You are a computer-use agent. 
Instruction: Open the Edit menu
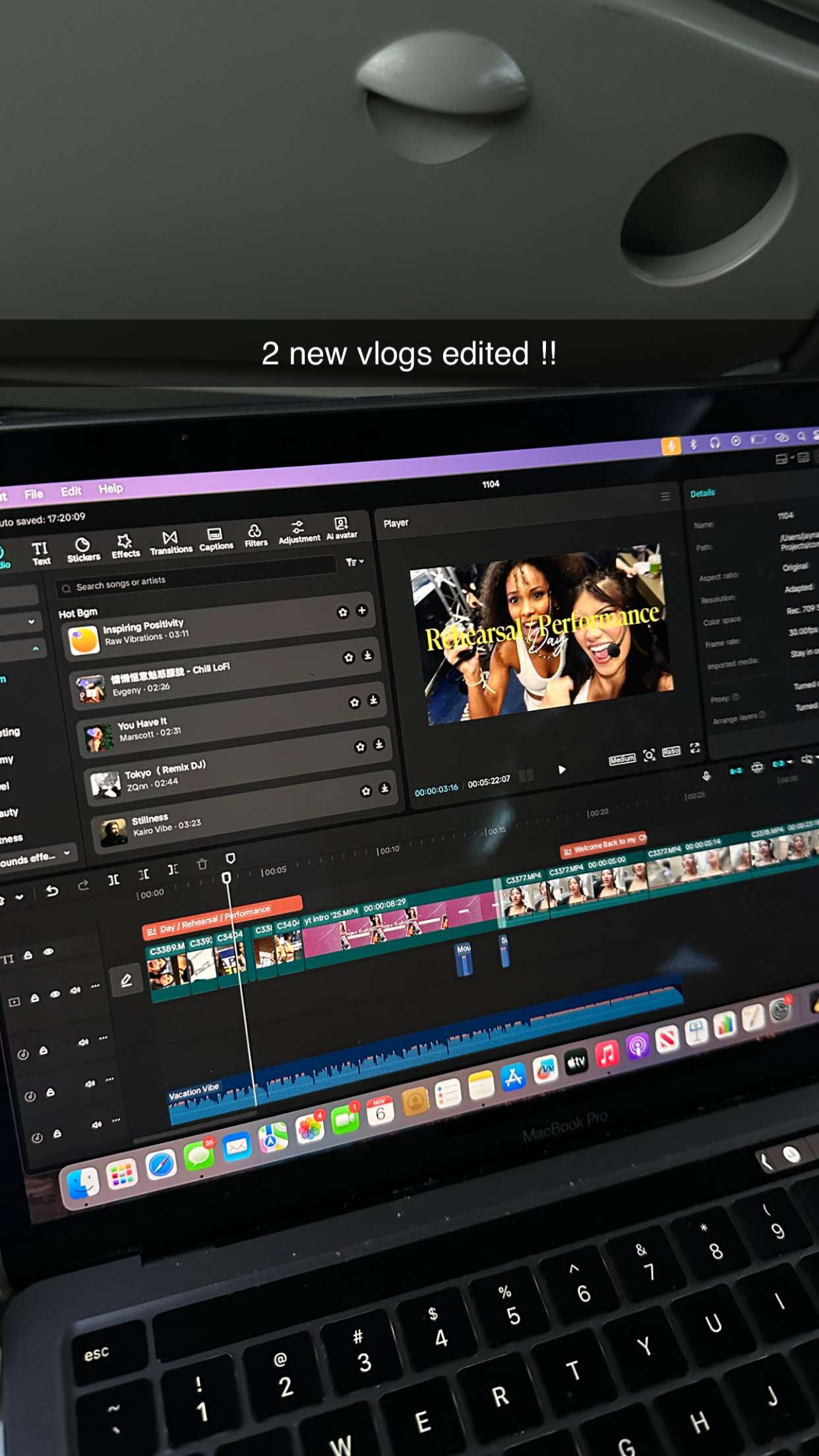click(x=71, y=491)
